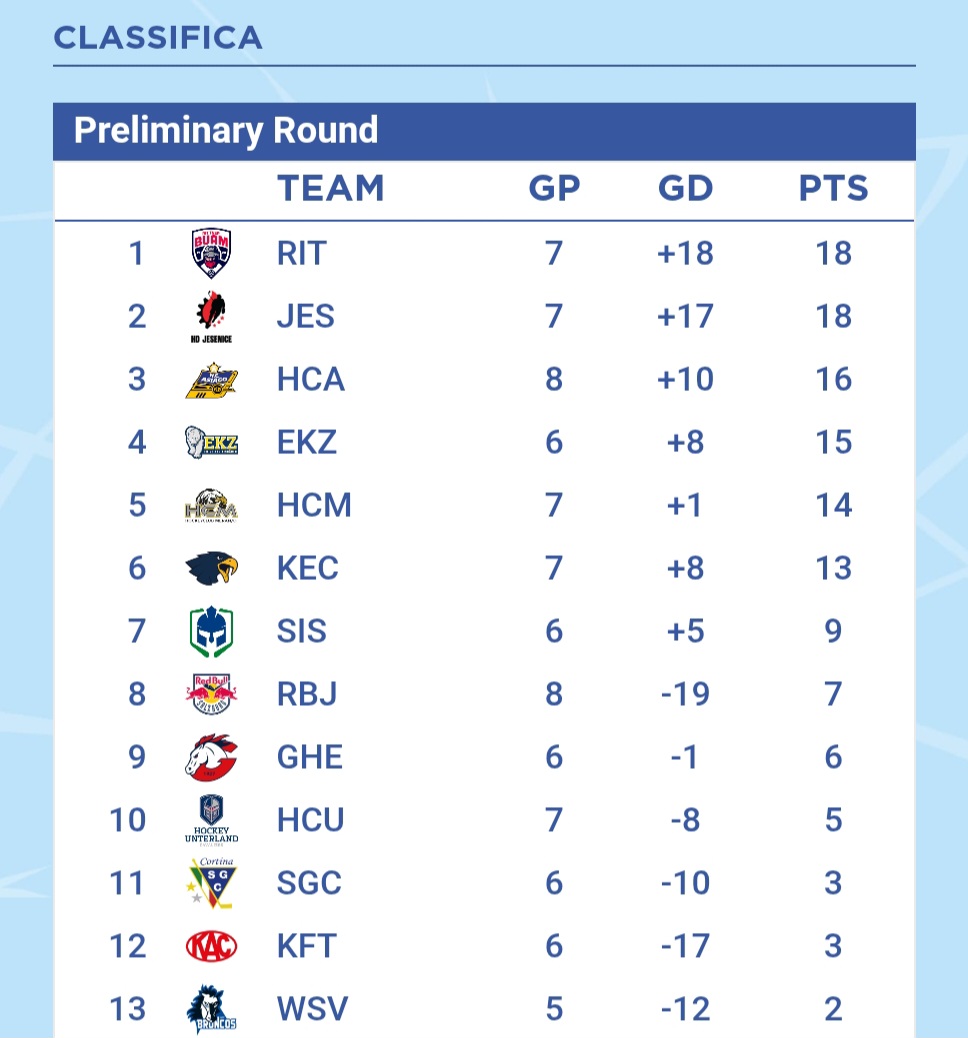The image size is (968, 1038).
Task: Click the GP column header
Action: tap(554, 188)
